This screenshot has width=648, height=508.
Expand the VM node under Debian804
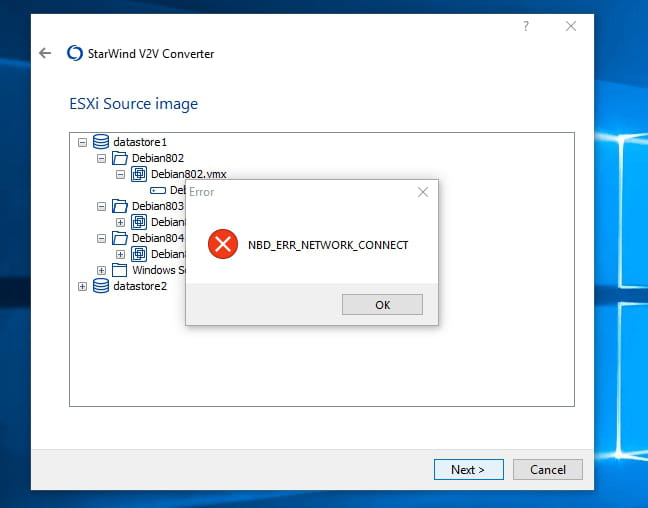(120, 254)
